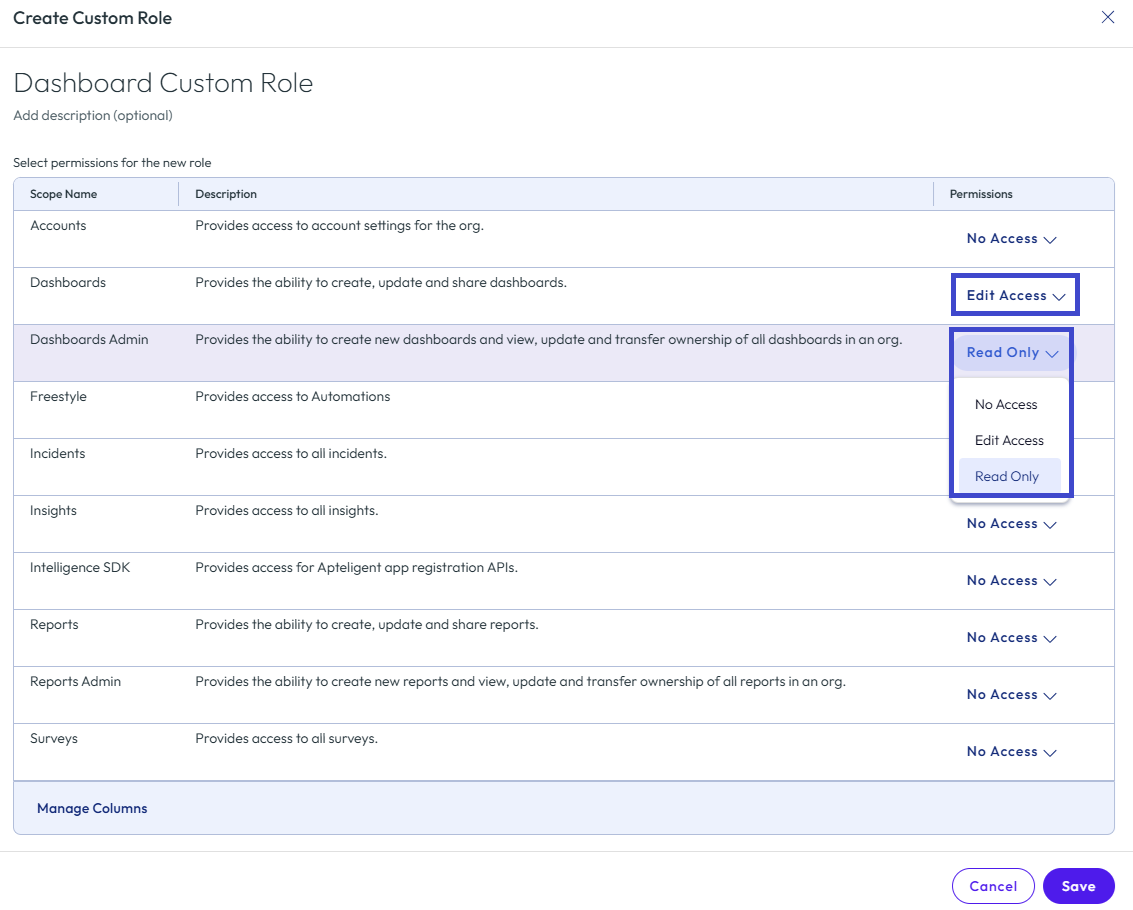Open Reports permission dropdown
This screenshot has width=1133, height=910.
pos(1012,638)
